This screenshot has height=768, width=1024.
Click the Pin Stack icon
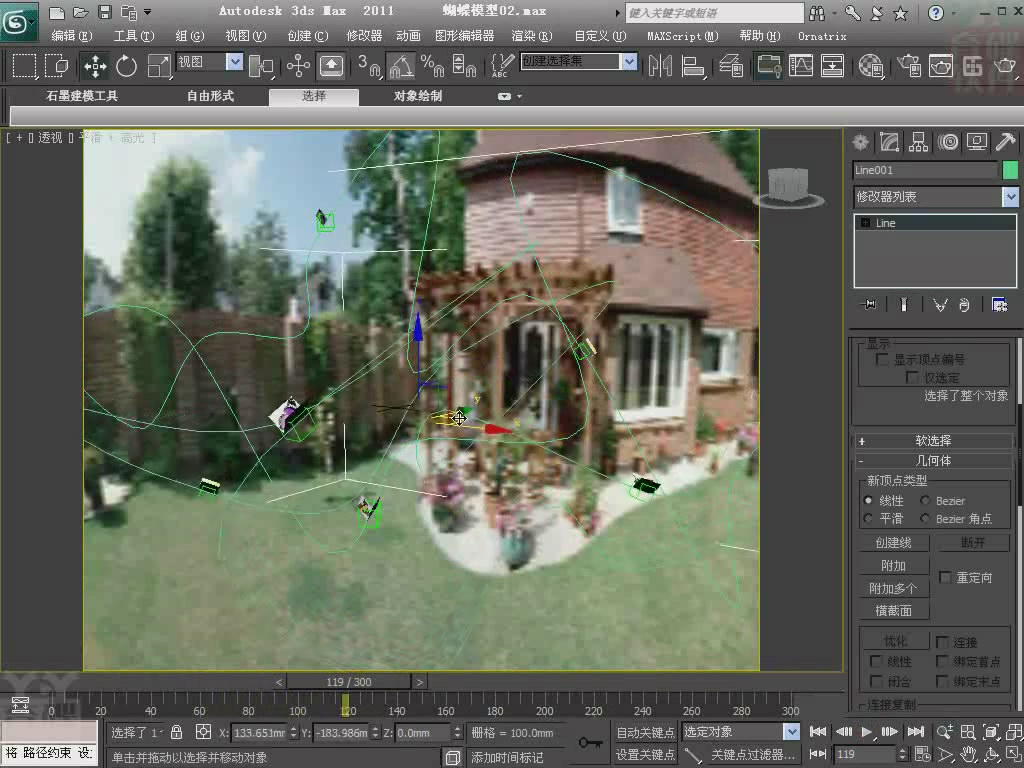pyautogui.click(x=870, y=304)
